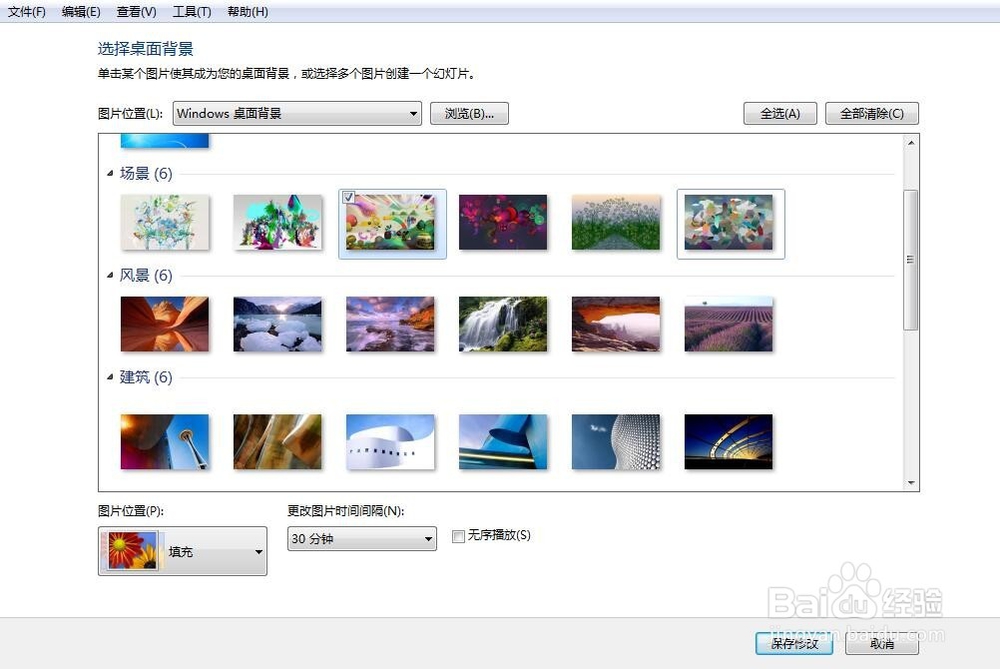Open the 填充 picture position dropdown

(x=182, y=551)
